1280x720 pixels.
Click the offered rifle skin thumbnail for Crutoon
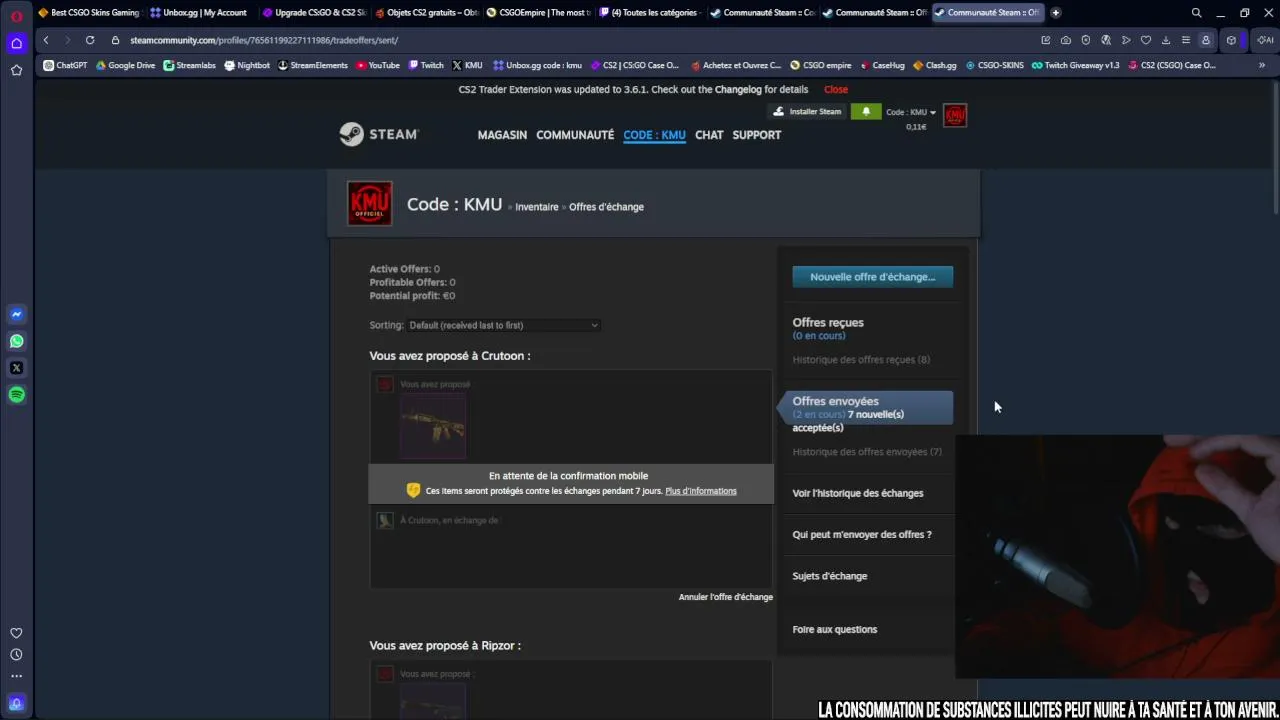pyautogui.click(x=434, y=425)
